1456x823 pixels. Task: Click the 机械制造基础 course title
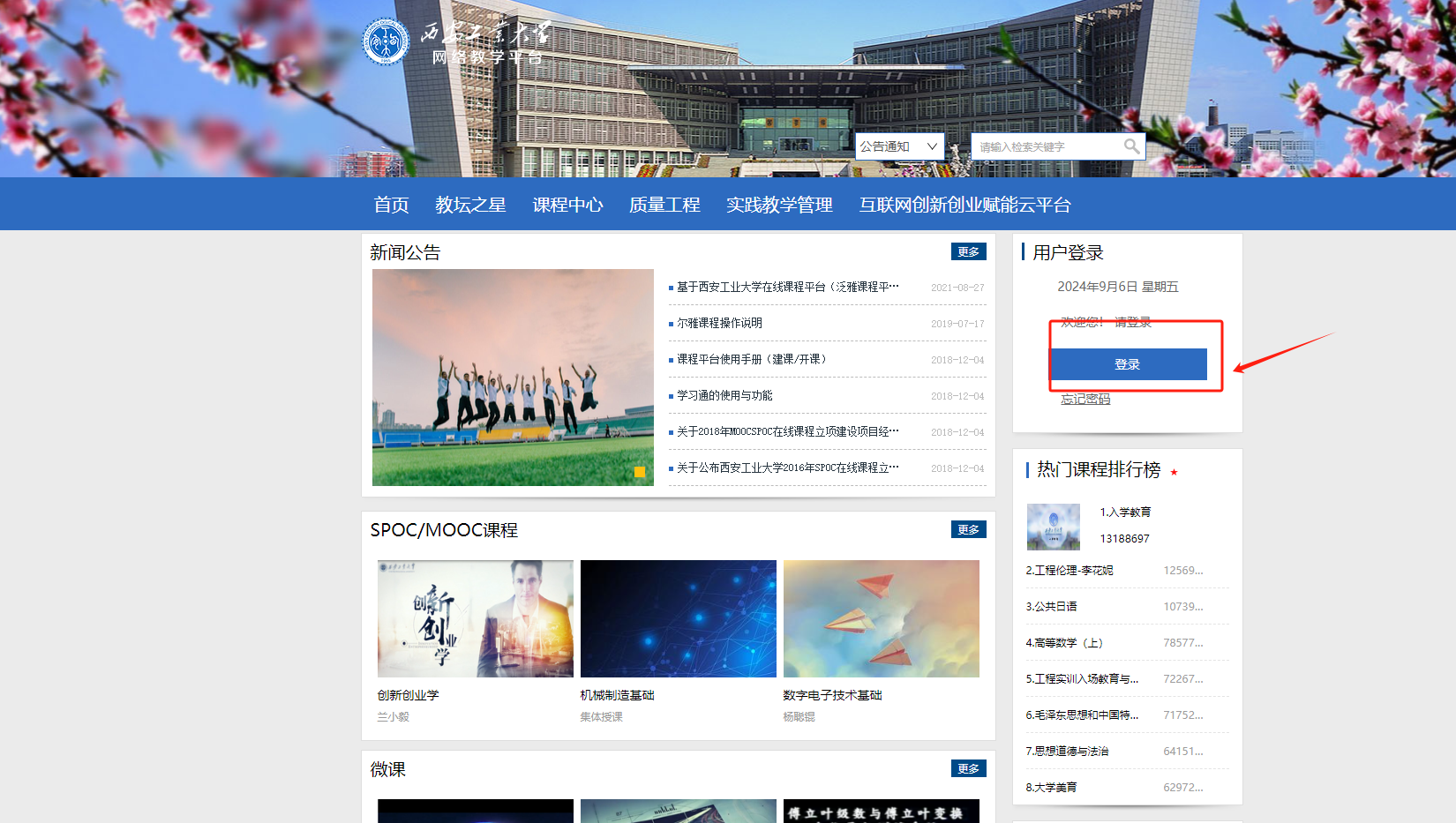point(618,695)
